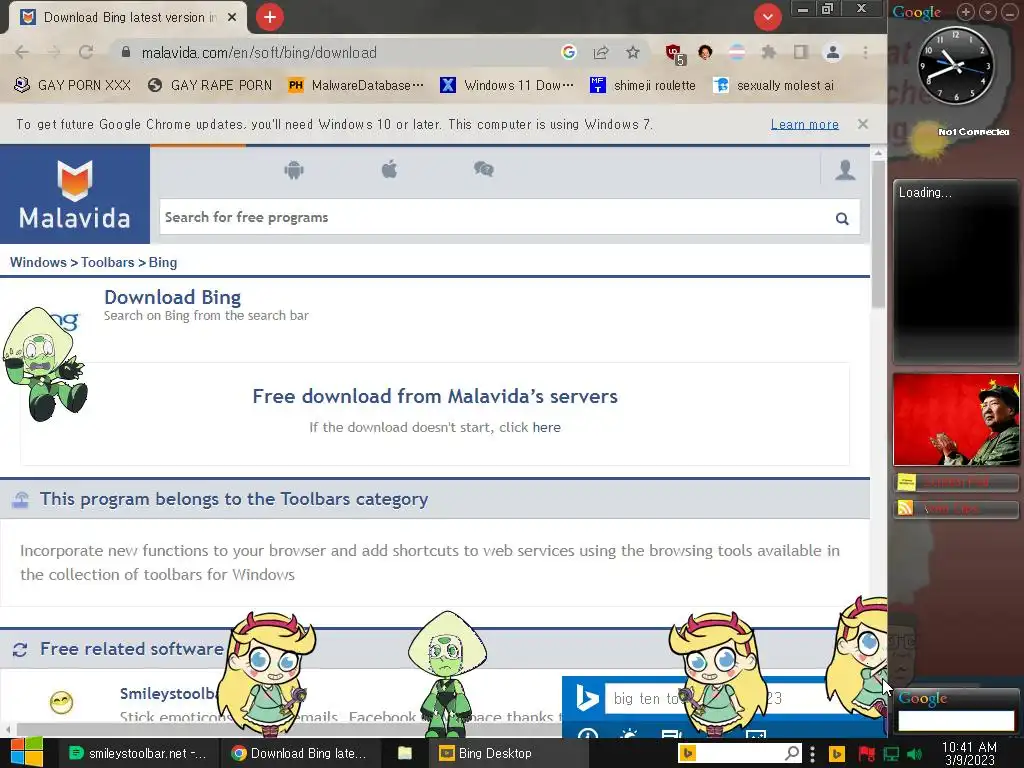Open the MalwareDatabase bookmark
1024x768 pixels.
356,85
